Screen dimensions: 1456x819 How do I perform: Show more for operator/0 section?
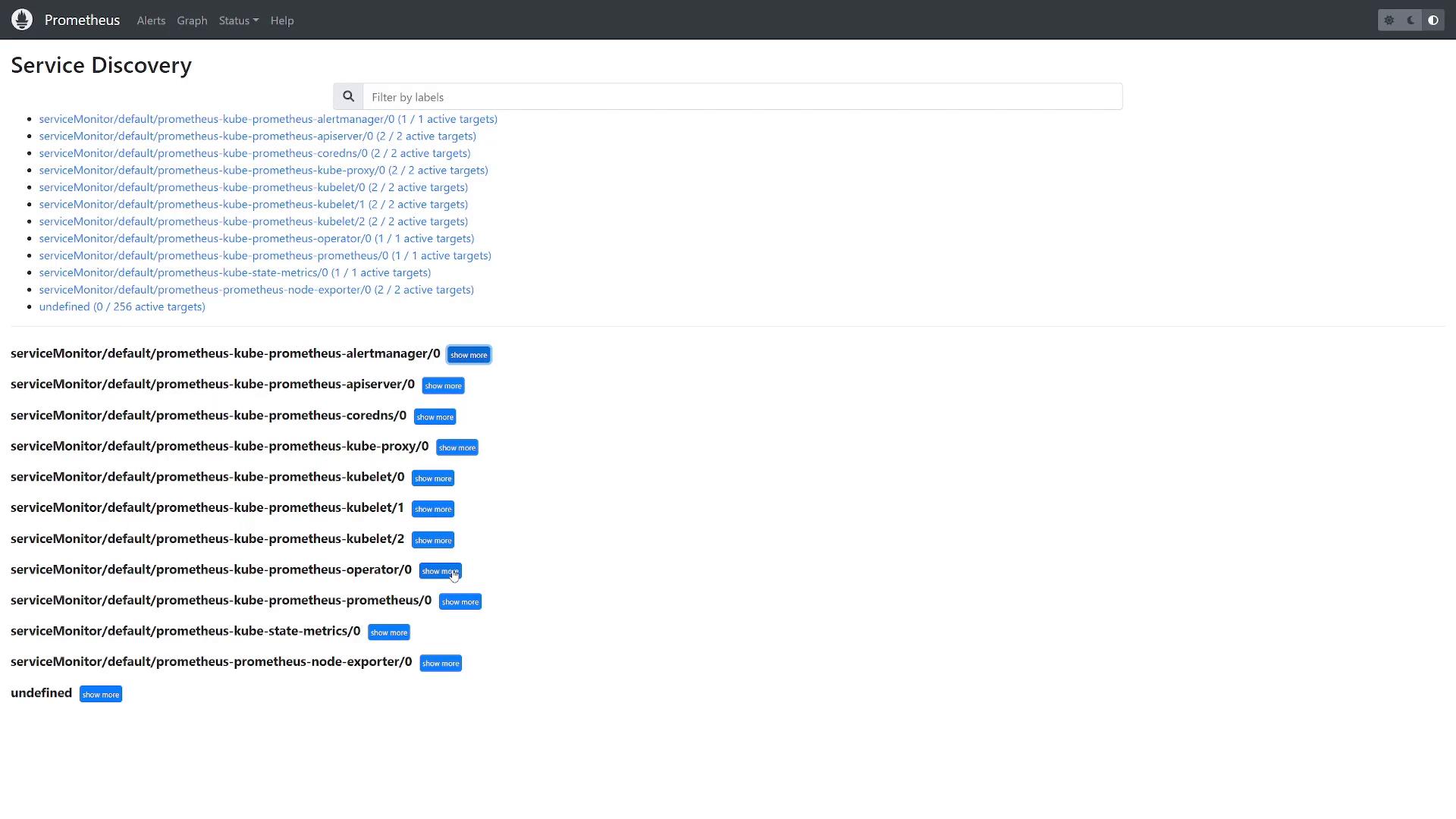click(x=440, y=571)
